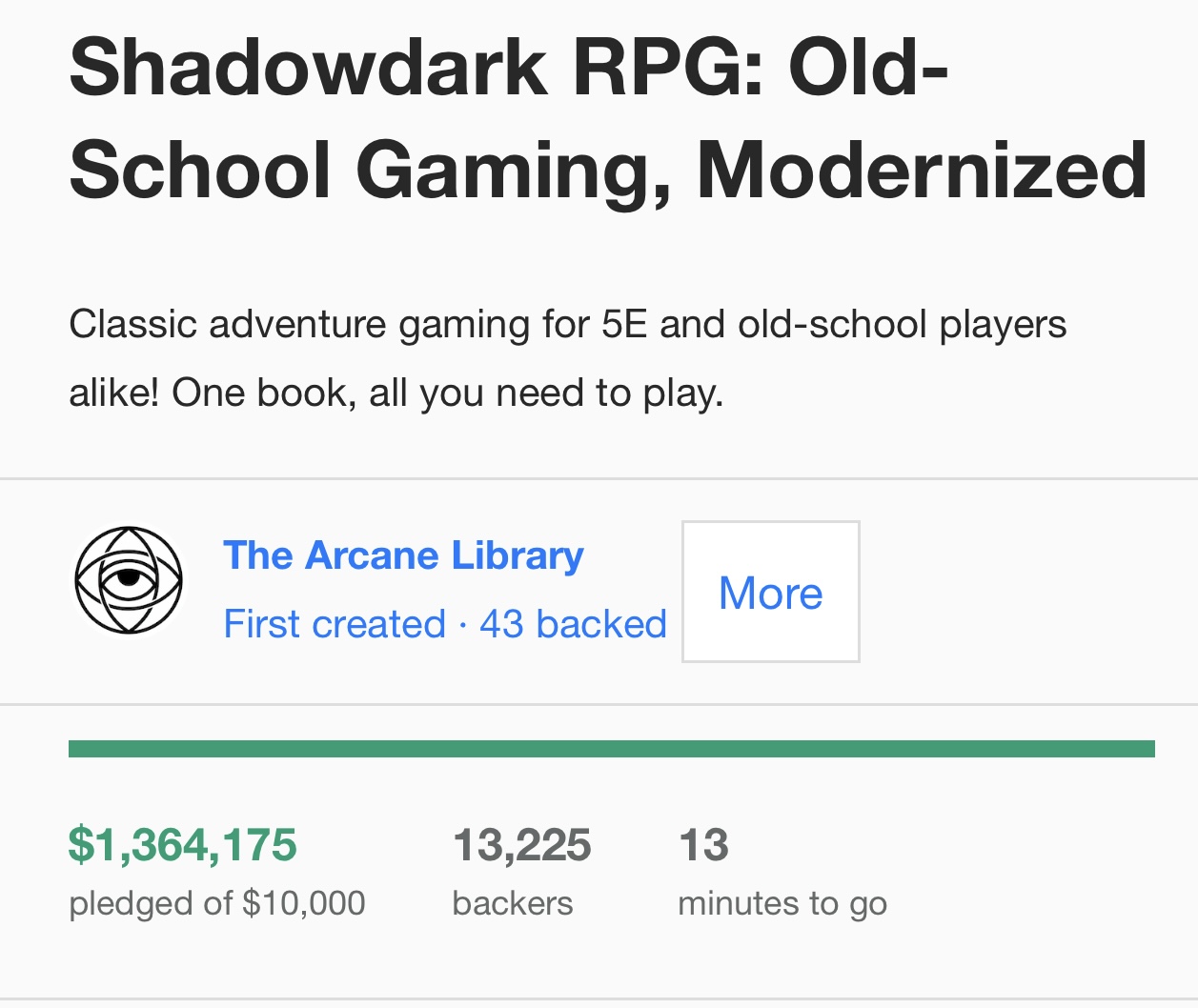The width and height of the screenshot is (1198, 1008).
Task: Click the 13 minutes remaining number
Action: [x=703, y=845]
